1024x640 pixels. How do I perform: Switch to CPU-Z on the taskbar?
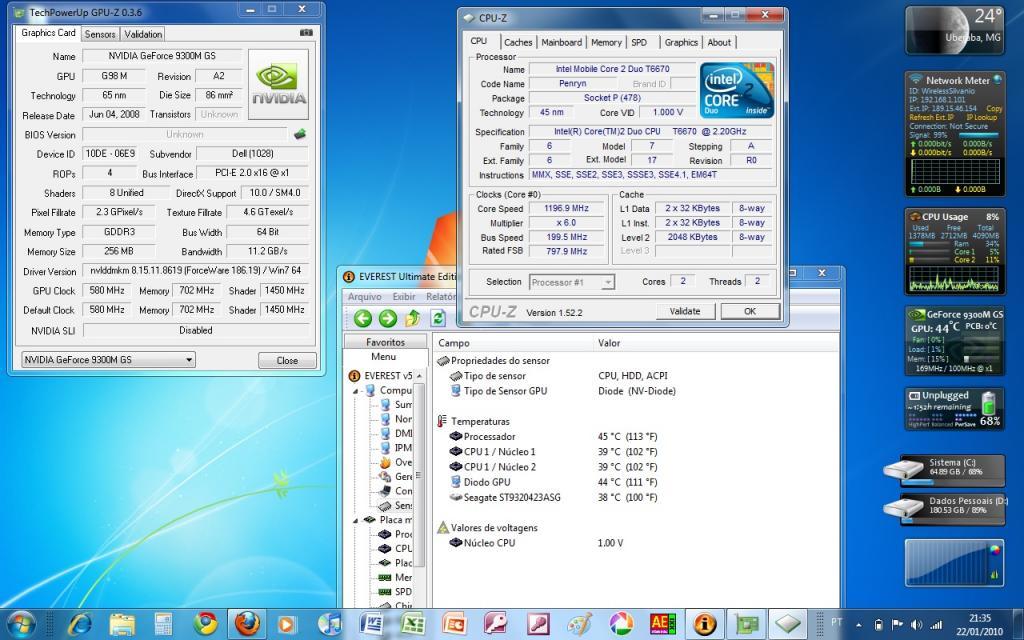click(x=788, y=624)
